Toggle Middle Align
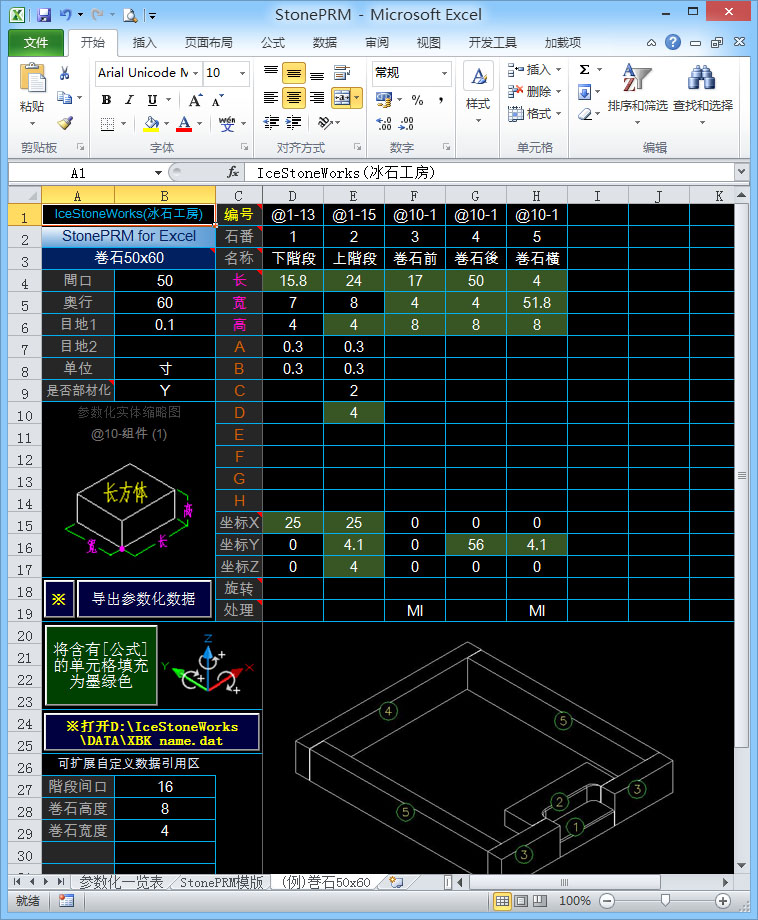 (x=293, y=73)
